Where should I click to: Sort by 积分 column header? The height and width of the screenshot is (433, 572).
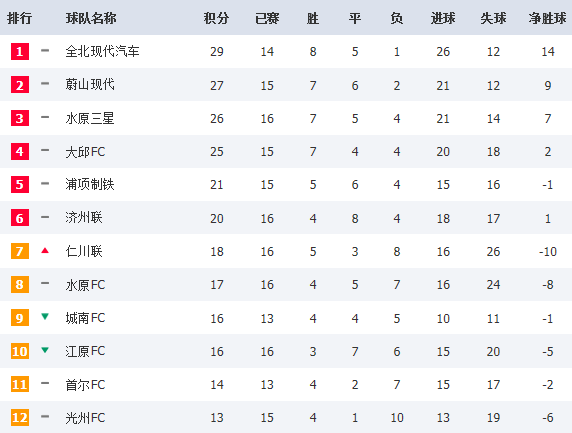pos(216,18)
